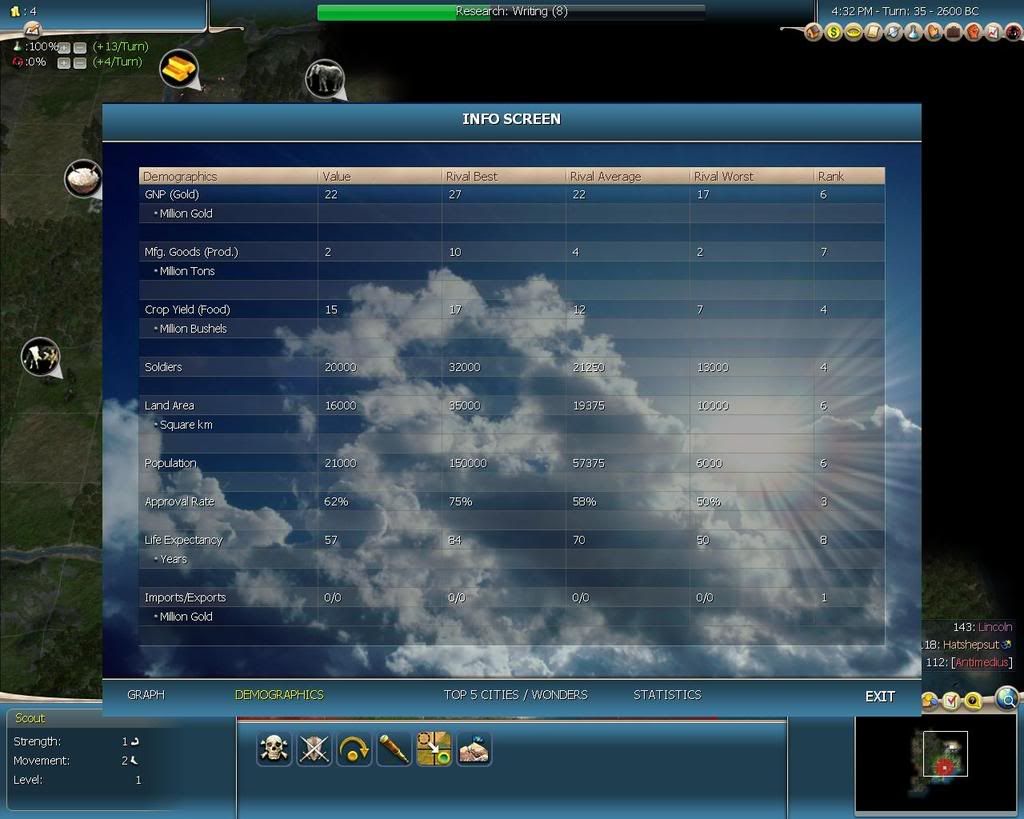Activate the go-to map arrow action
Image resolution: width=1024 pixels, height=819 pixels.
pyautogui.click(x=434, y=748)
